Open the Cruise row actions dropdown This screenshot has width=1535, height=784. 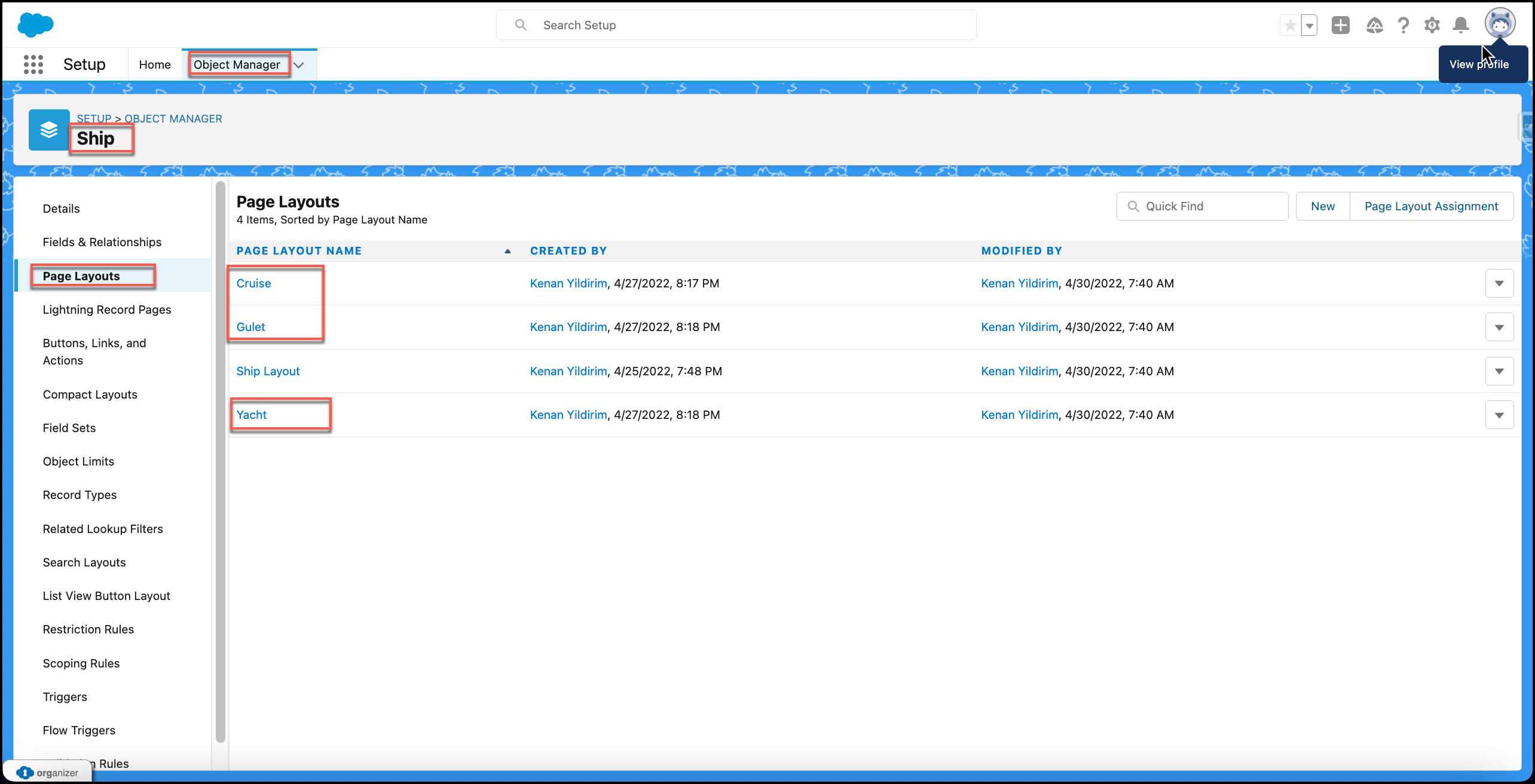tap(1499, 283)
